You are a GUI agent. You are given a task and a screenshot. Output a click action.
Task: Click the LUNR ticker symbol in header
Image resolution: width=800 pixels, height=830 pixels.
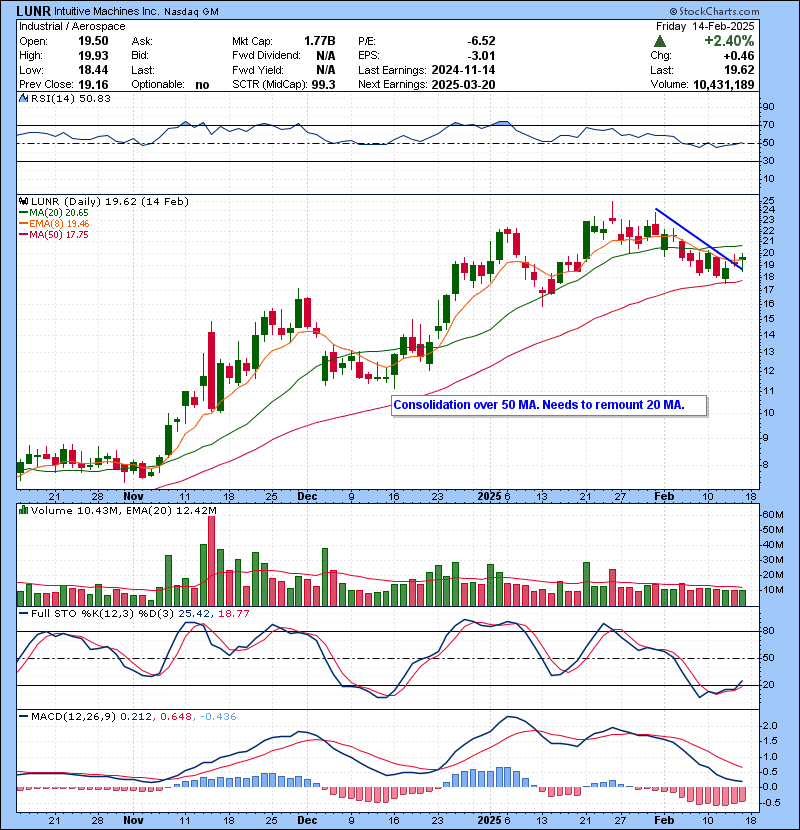(33, 11)
